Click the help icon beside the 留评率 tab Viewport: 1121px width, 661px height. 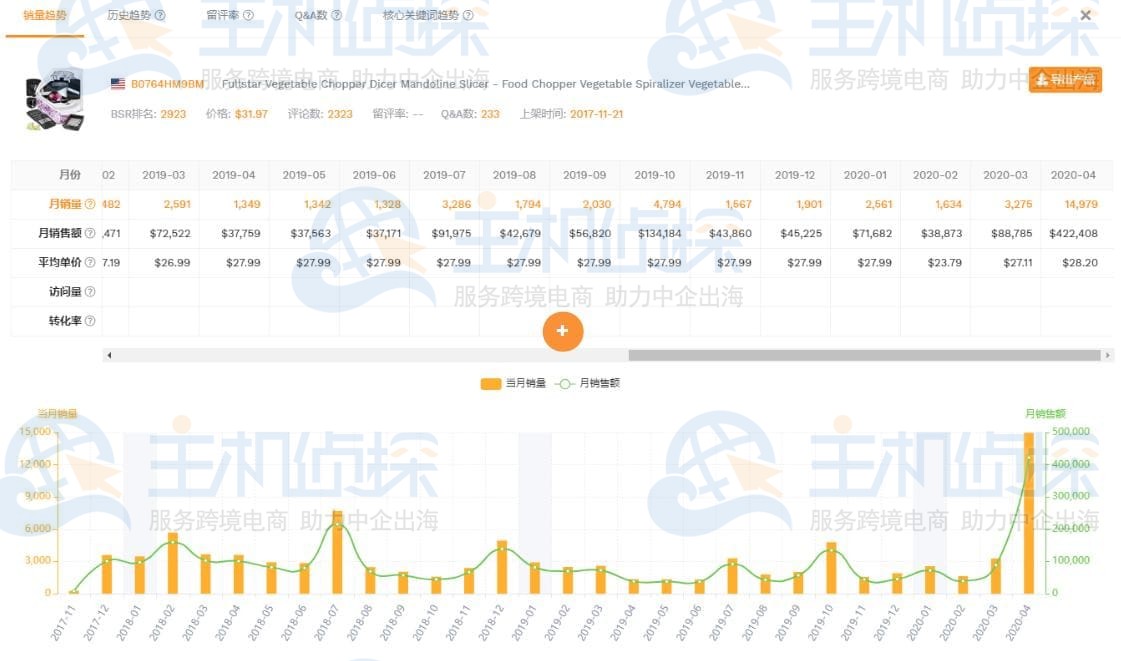248,15
